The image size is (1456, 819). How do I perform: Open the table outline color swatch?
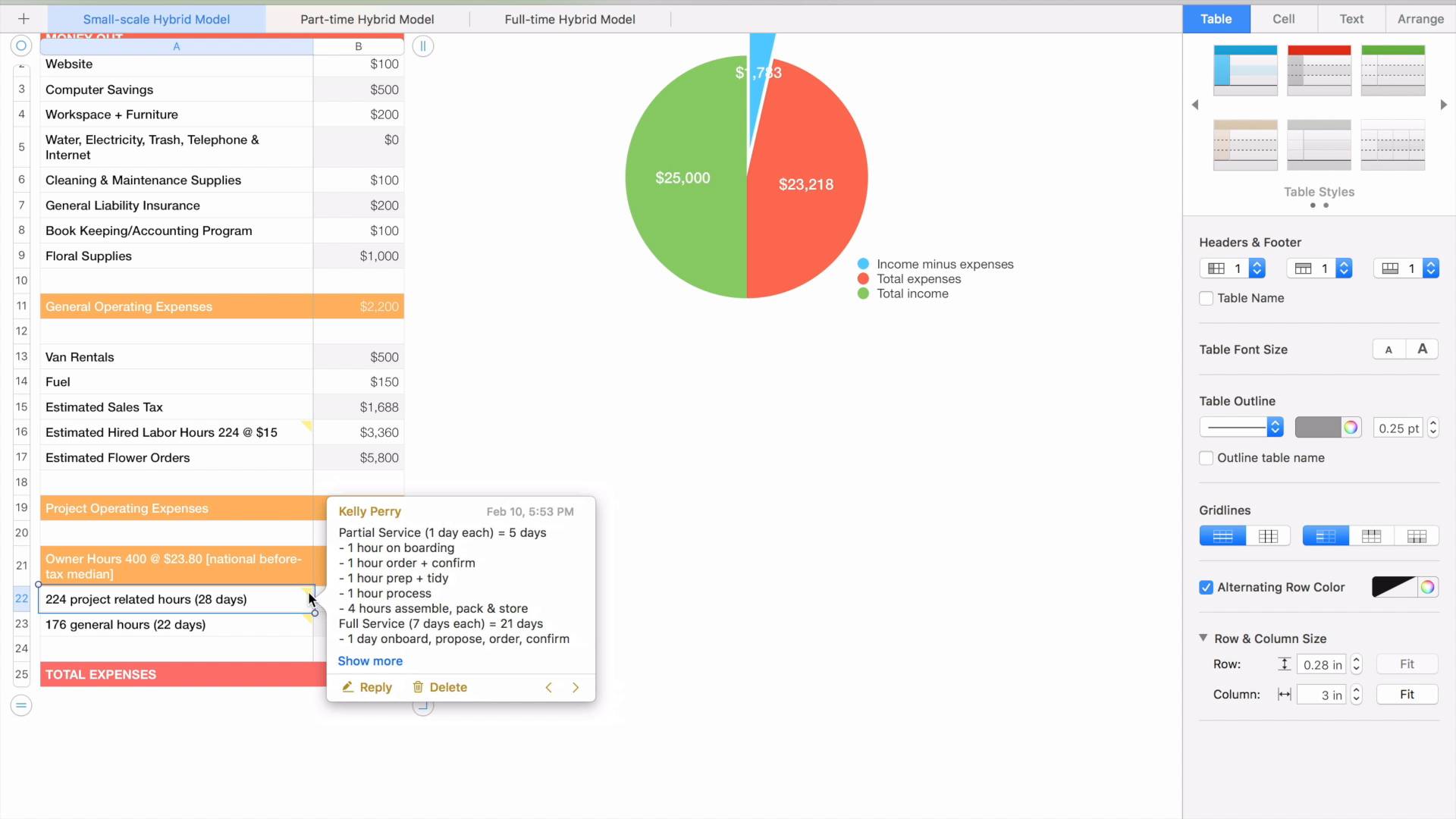[1320, 427]
